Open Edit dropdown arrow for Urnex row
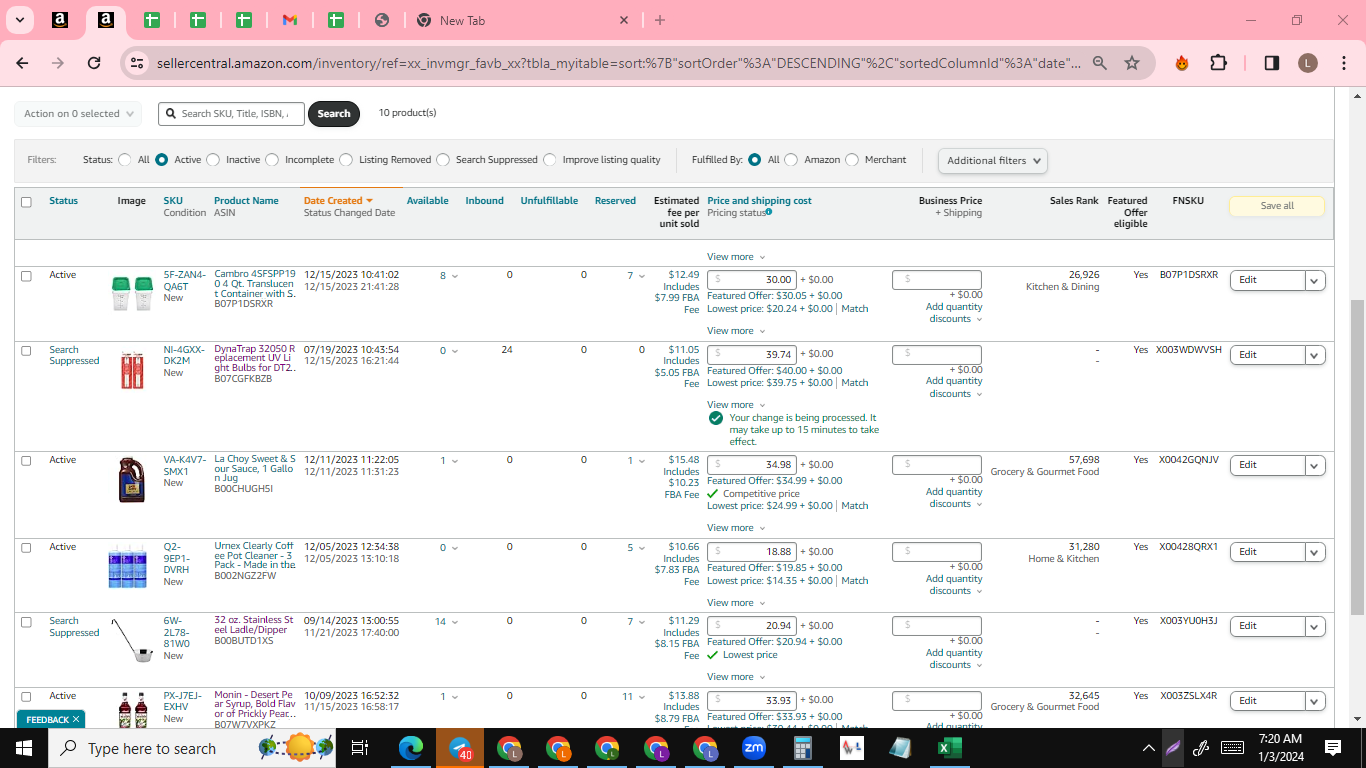1366x768 pixels. [x=1316, y=552]
